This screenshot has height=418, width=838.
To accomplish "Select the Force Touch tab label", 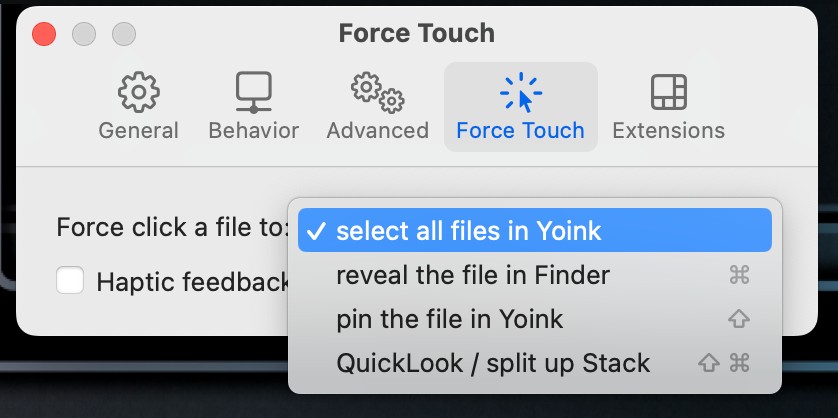I will [x=520, y=131].
